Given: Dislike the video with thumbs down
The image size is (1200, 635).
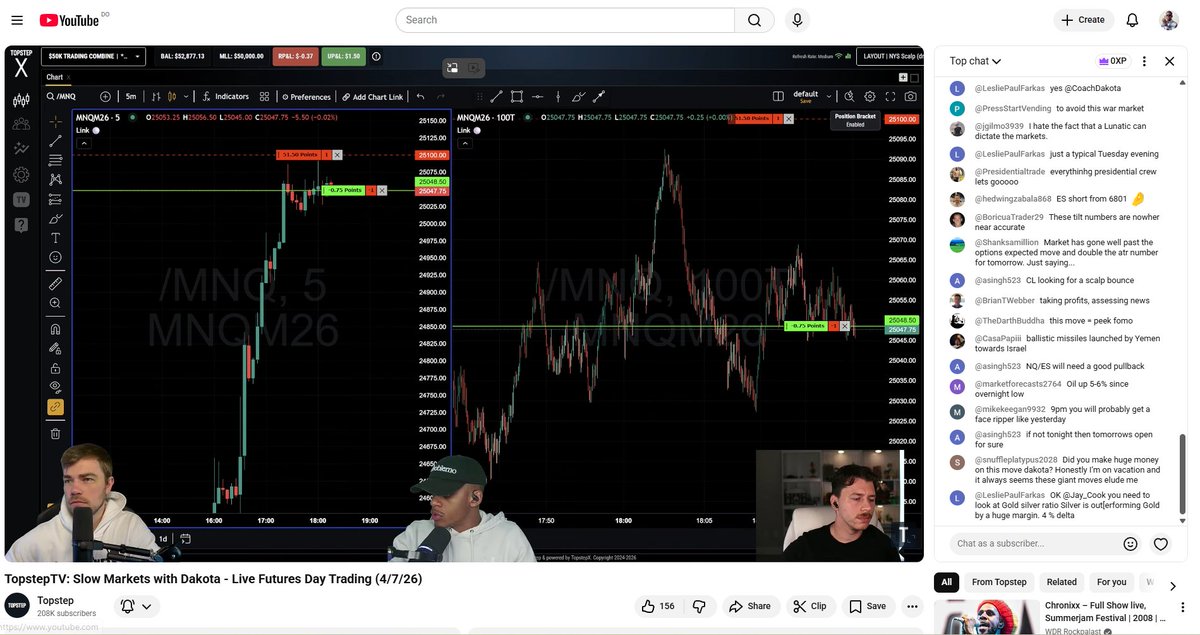Looking at the screenshot, I should tap(700, 606).
